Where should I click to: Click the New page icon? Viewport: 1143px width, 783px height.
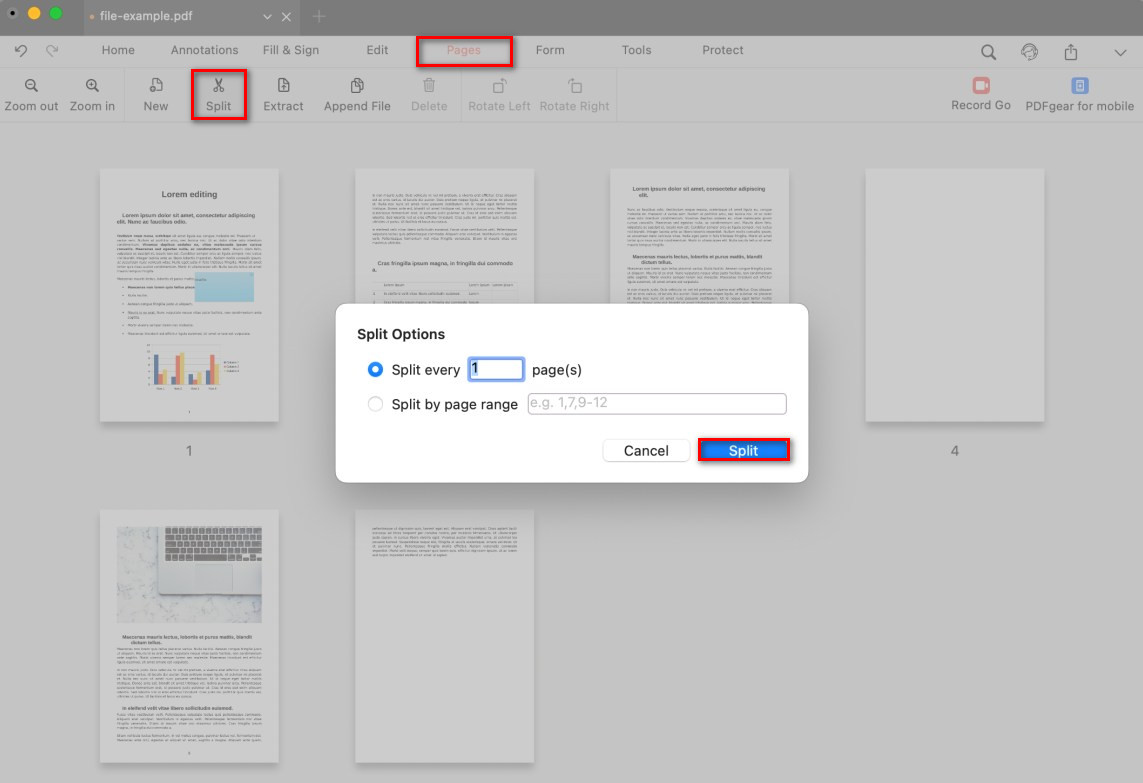pyautogui.click(x=156, y=86)
